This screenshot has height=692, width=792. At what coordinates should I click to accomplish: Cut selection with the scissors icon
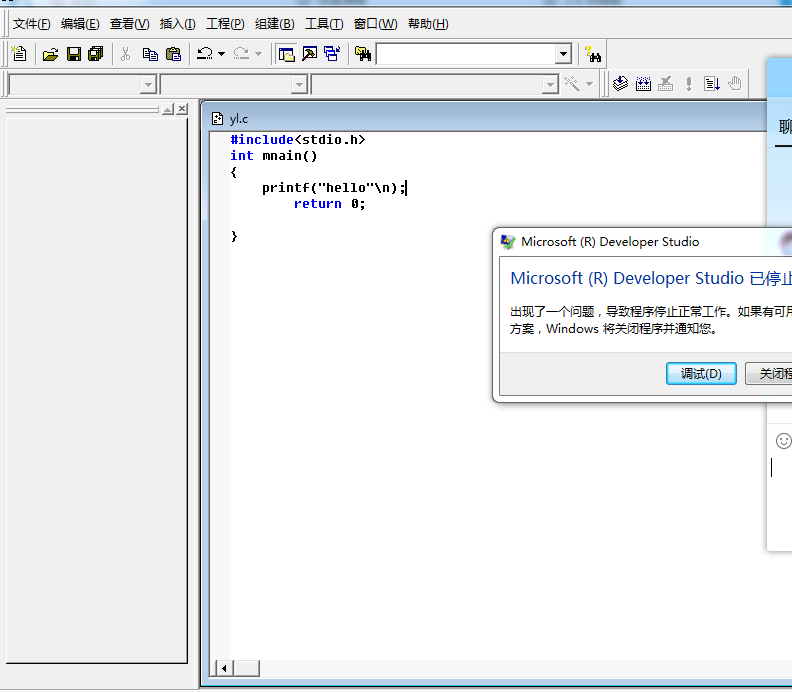click(125, 54)
